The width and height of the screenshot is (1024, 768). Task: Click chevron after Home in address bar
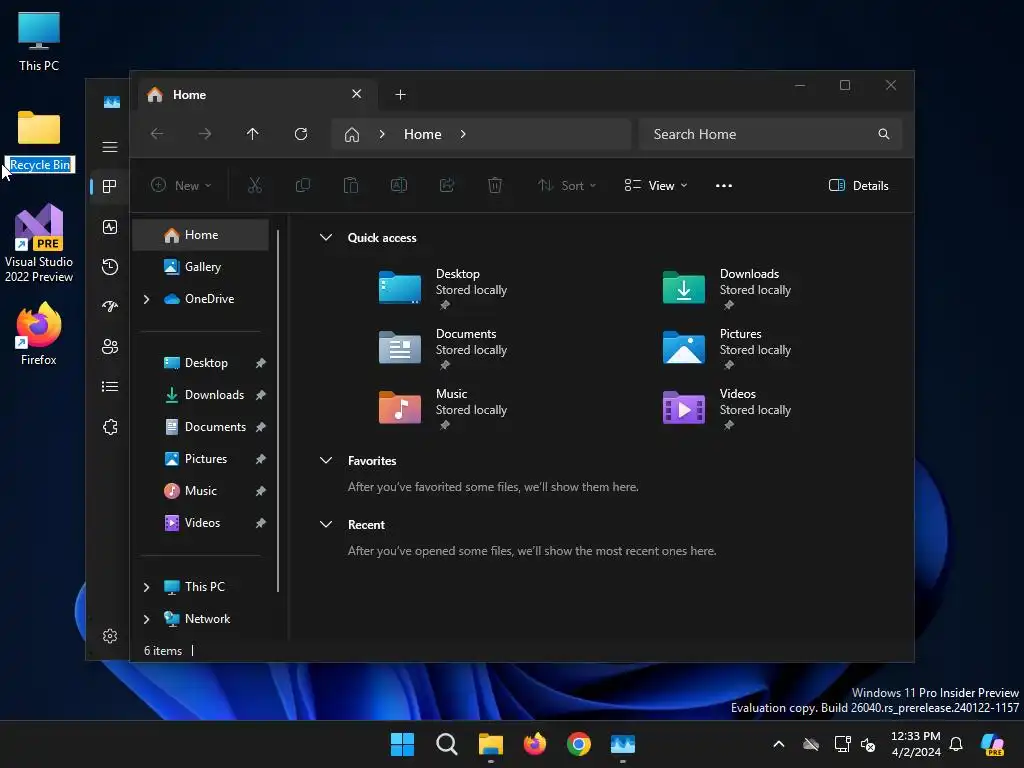coord(463,134)
